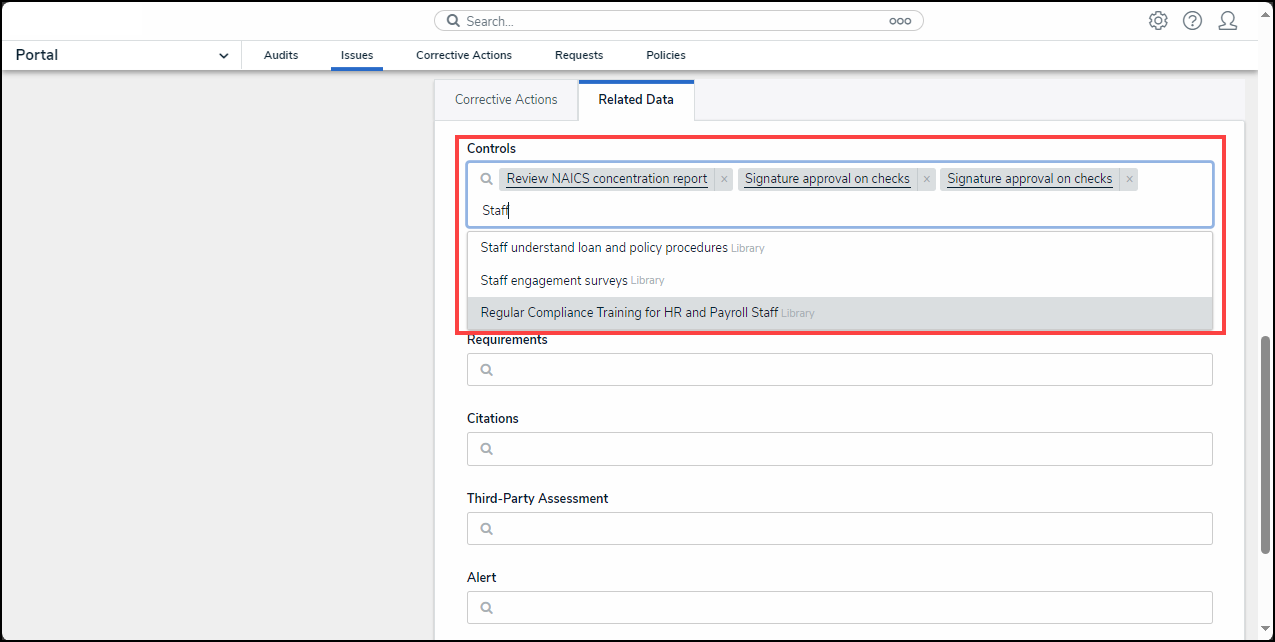The image size is (1275, 642).
Task: Switch to the Corrective Actions tab
Action: point(506,100)
